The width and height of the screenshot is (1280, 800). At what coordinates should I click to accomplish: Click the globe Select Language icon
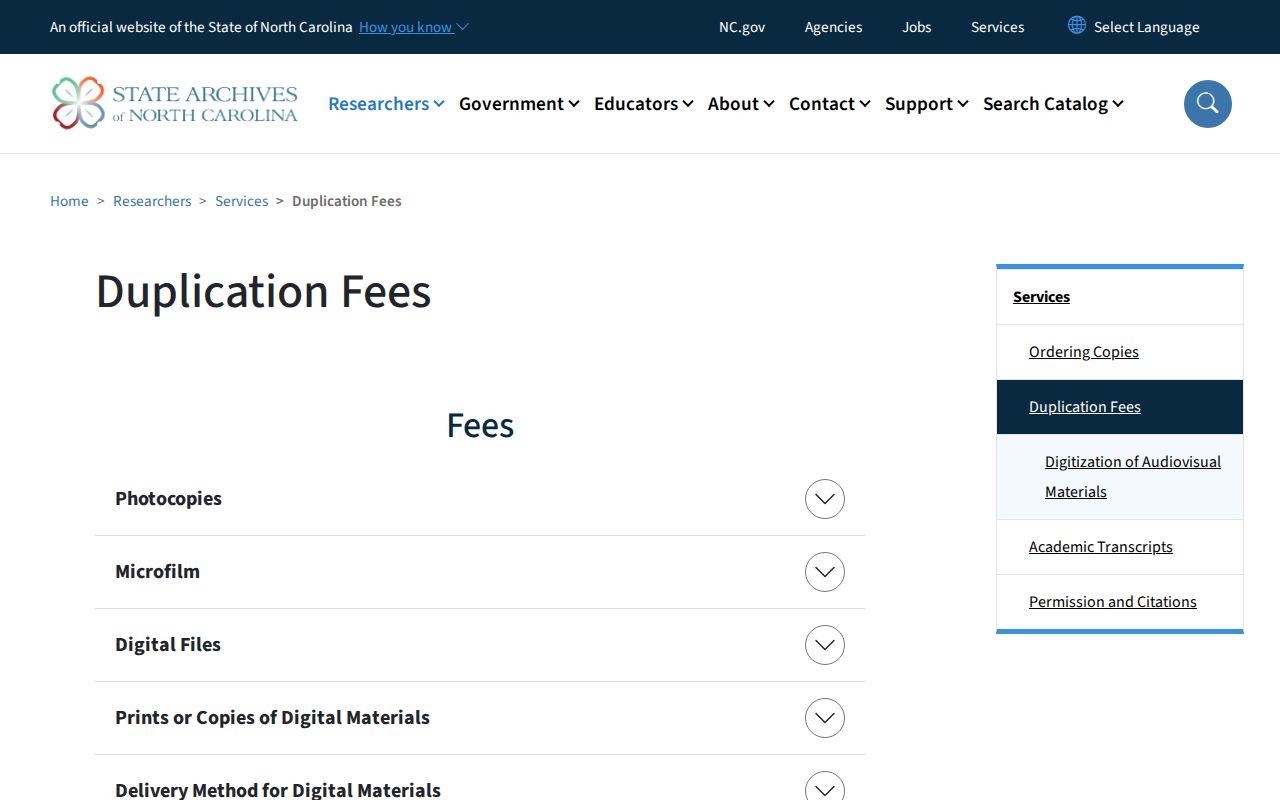point(1076,25)
